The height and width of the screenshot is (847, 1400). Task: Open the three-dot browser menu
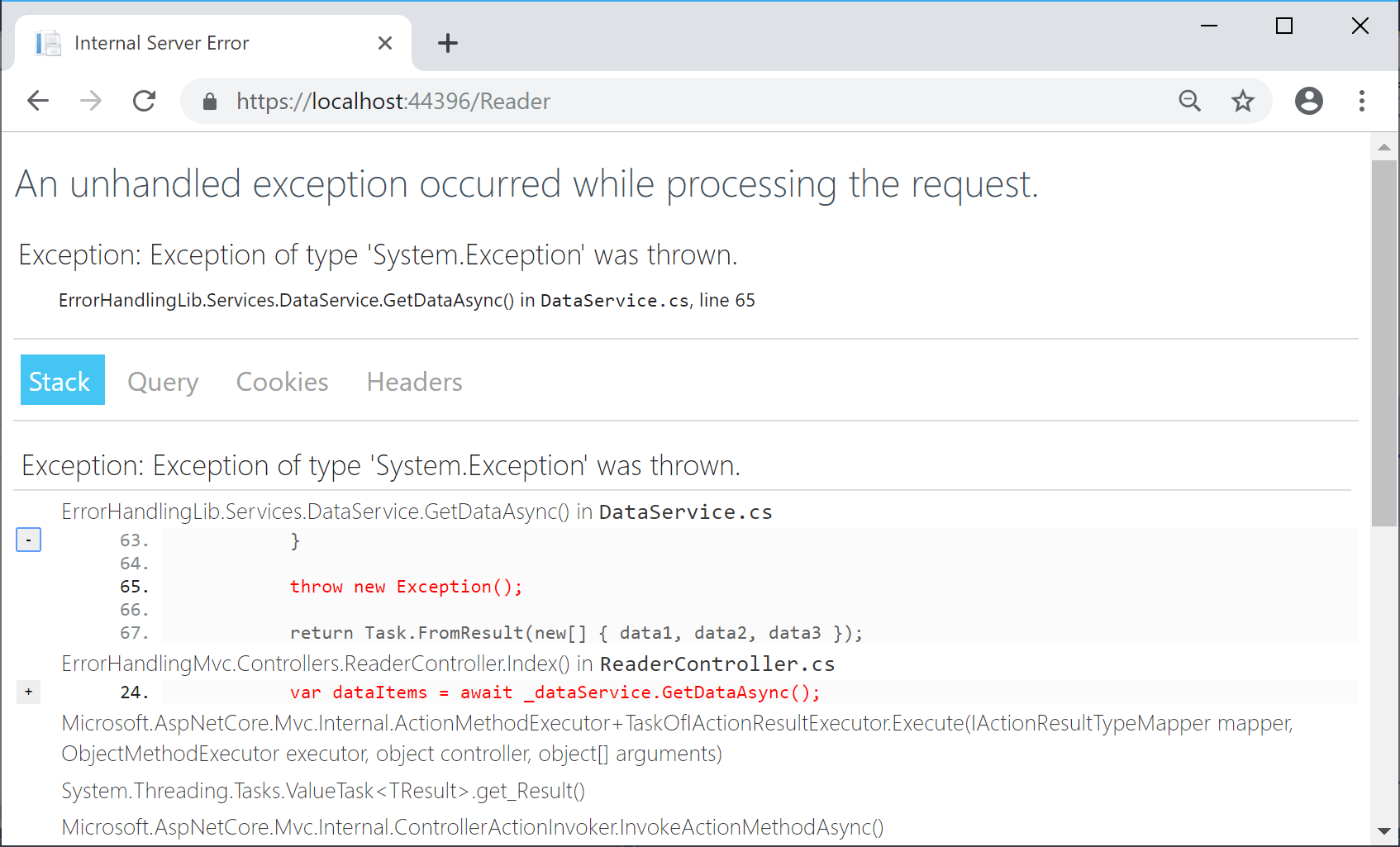click(x=1362, y=100)
